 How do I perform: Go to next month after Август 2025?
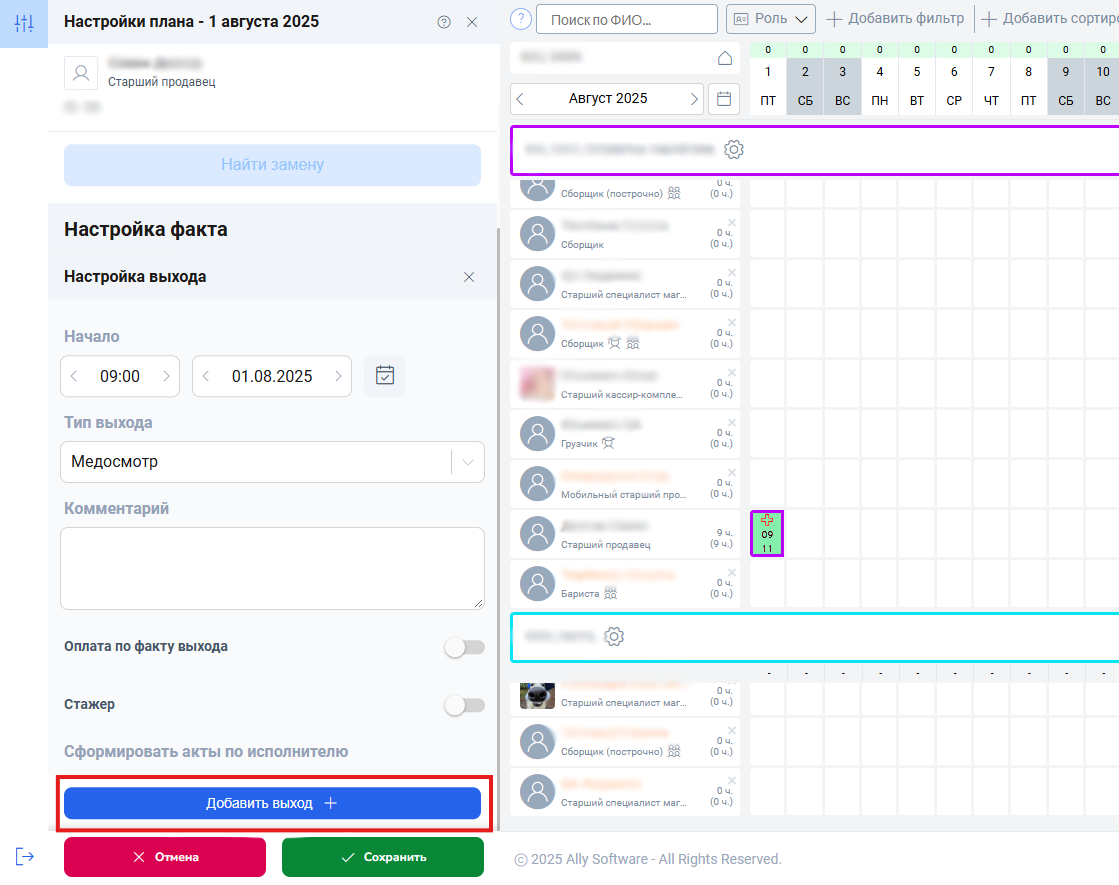[694, 99]
